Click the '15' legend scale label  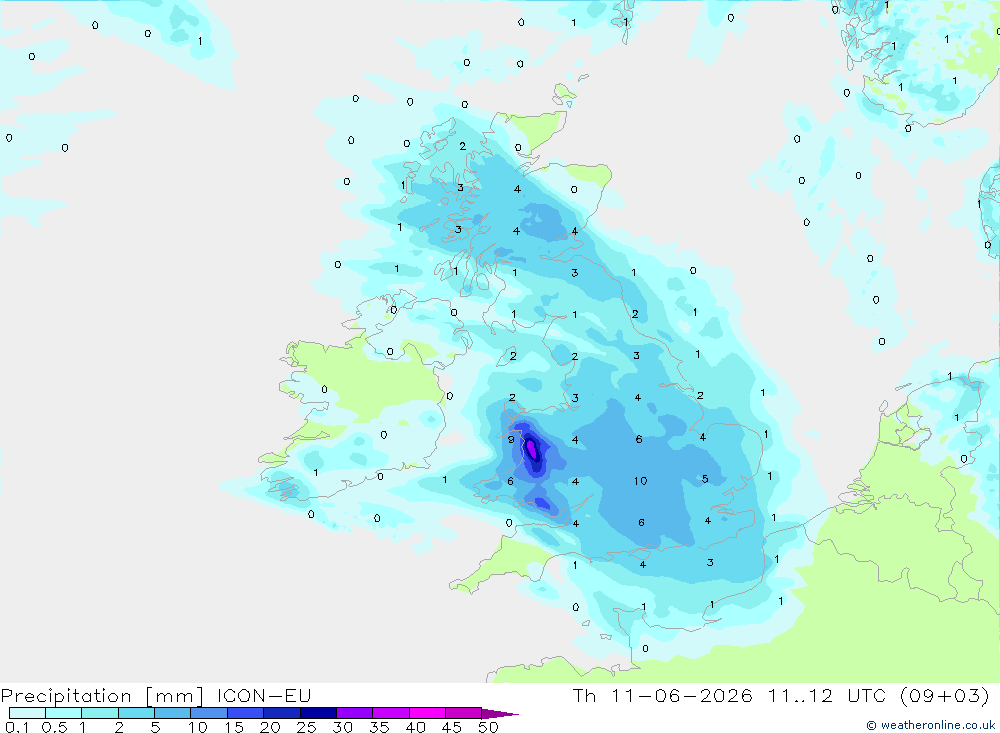pyautogui.click(x=234, y=727)
